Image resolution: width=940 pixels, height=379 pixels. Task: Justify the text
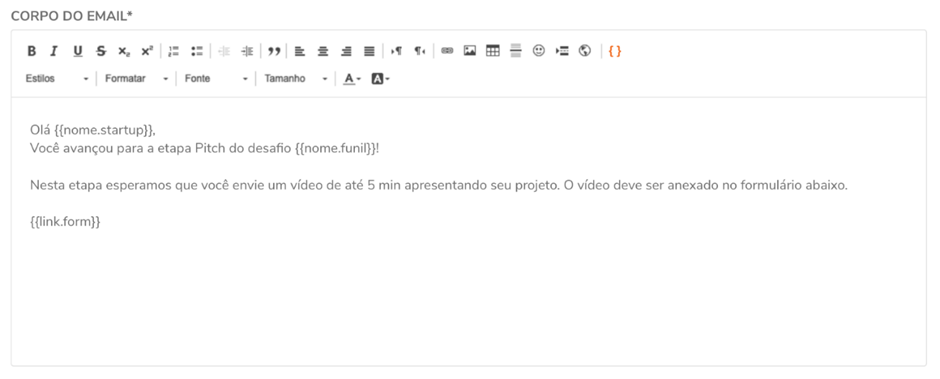pos(369,52)
